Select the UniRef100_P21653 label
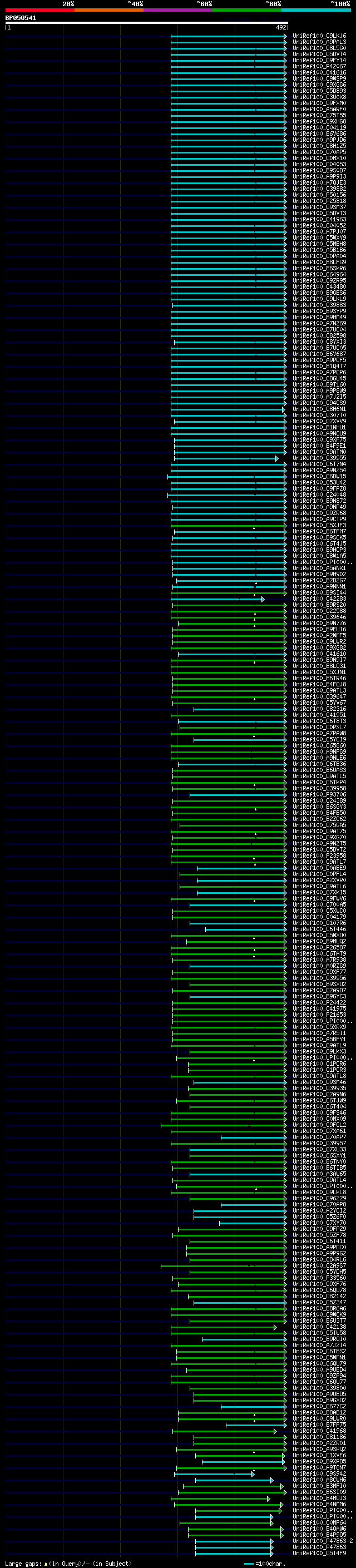Viewport: 356px width, 1568px height. tap(319, 1015)
